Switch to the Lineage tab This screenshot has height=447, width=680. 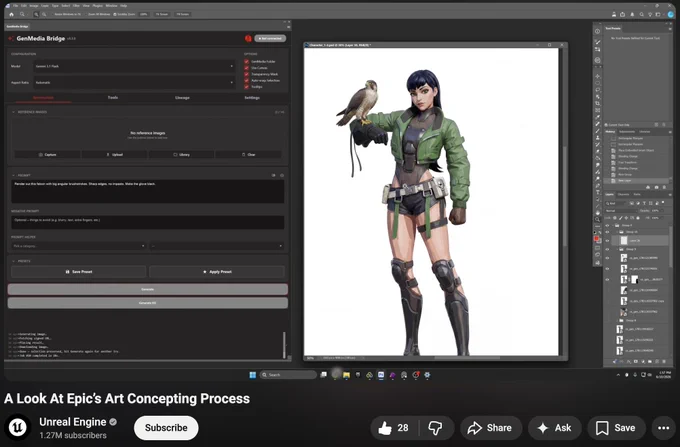pyautogui.click(x=182, y=98)
